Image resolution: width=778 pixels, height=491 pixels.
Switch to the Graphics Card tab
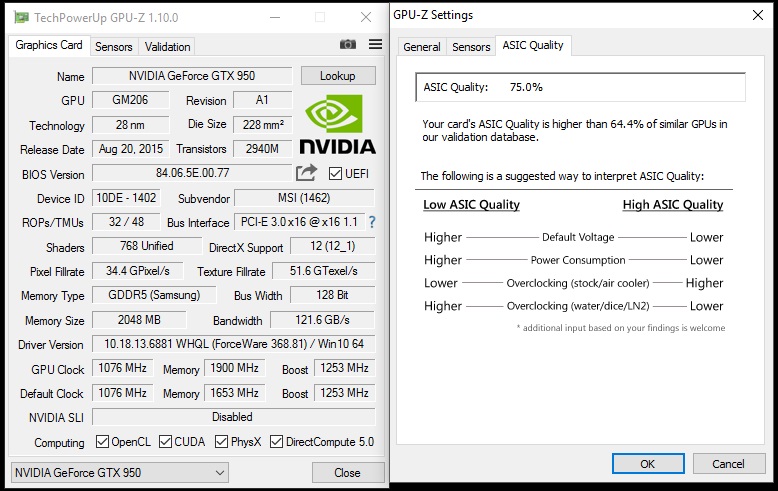(49, 45)
